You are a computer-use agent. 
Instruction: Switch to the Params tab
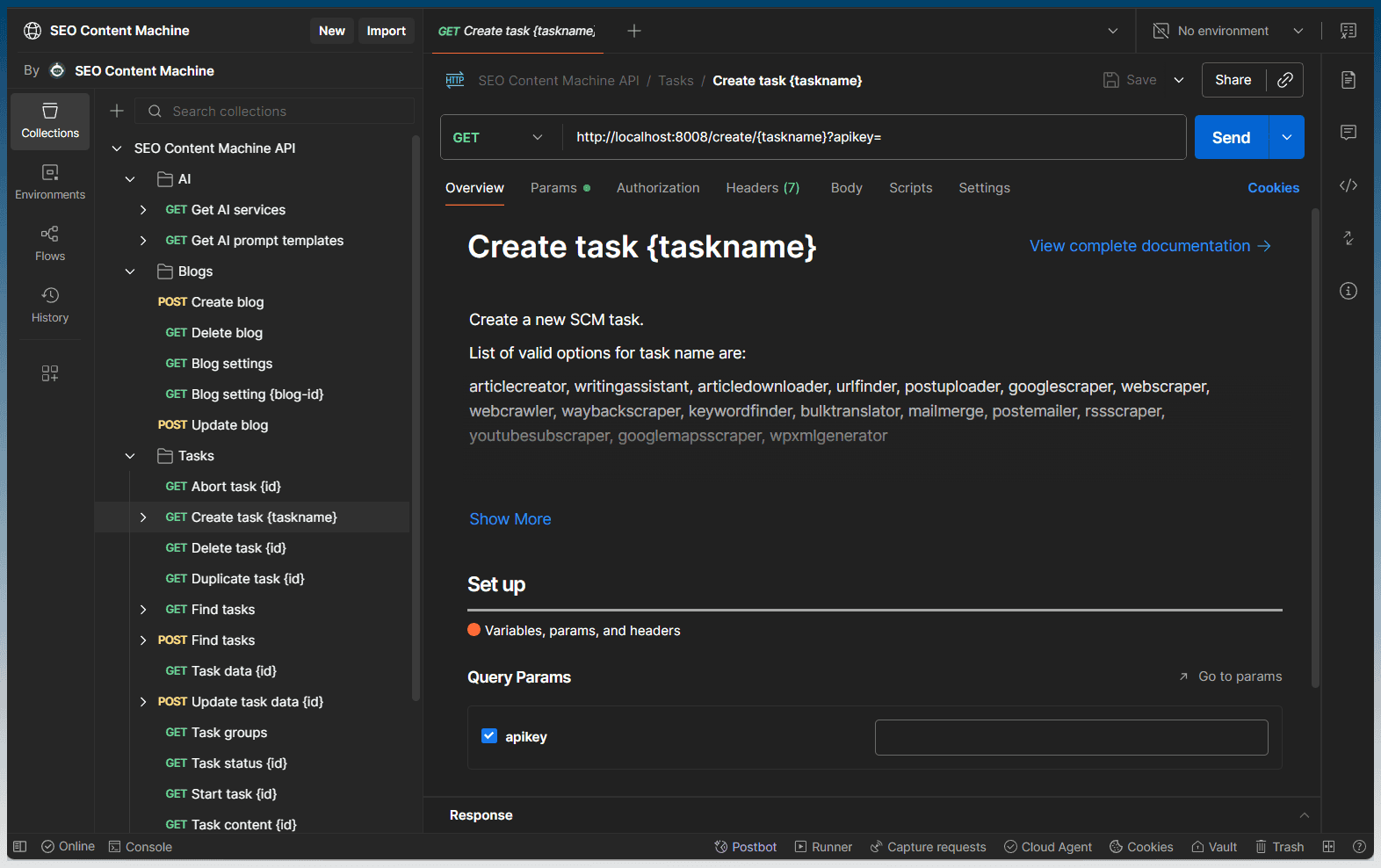click(560, 188)
